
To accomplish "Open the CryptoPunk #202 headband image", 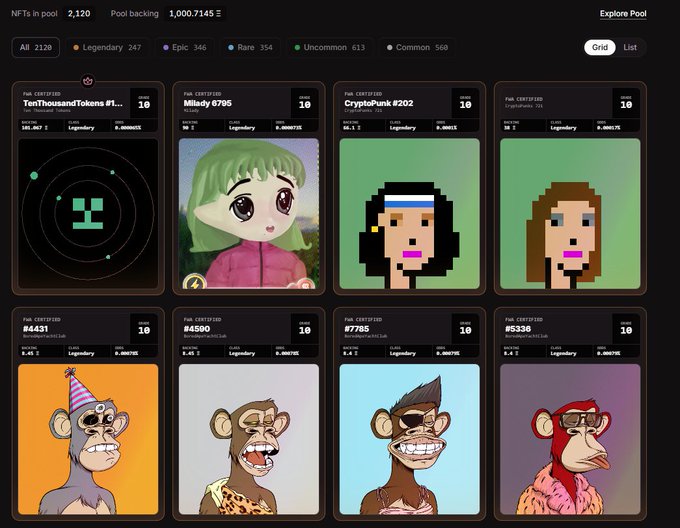I will point(409,214).
